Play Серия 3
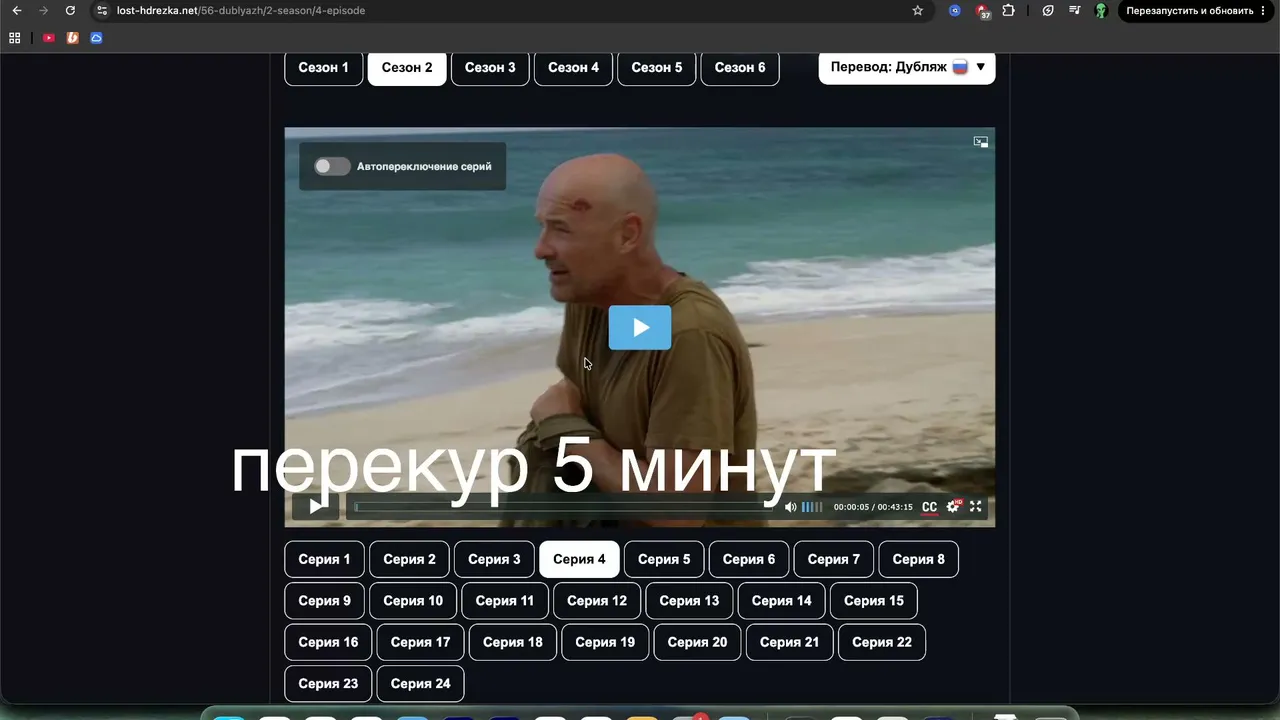This screenshot has width=1280, height=720. click(x=495, y=559)
